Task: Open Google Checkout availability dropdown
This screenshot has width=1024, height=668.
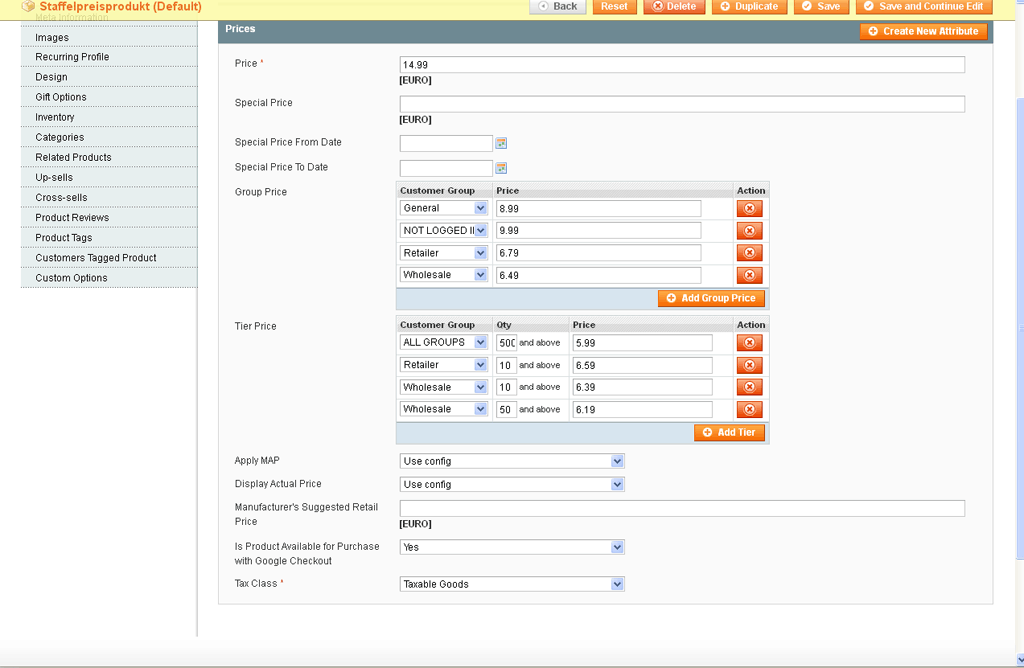Action: coord(511,547)
